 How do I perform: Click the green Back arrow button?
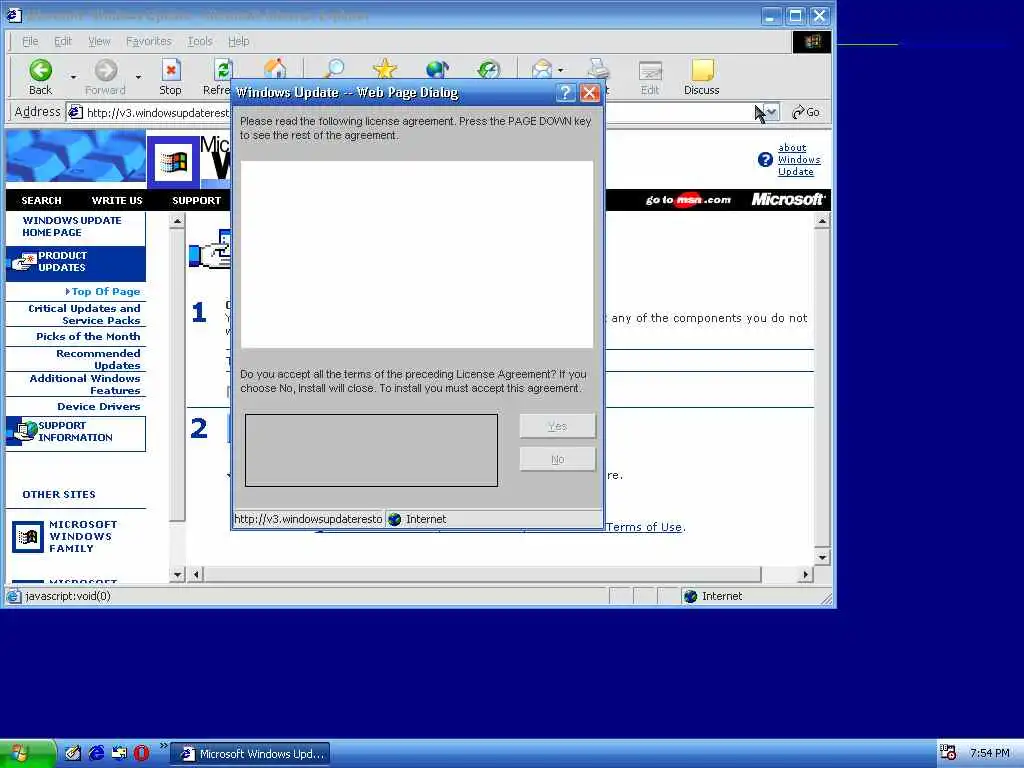tap(40, 71)
